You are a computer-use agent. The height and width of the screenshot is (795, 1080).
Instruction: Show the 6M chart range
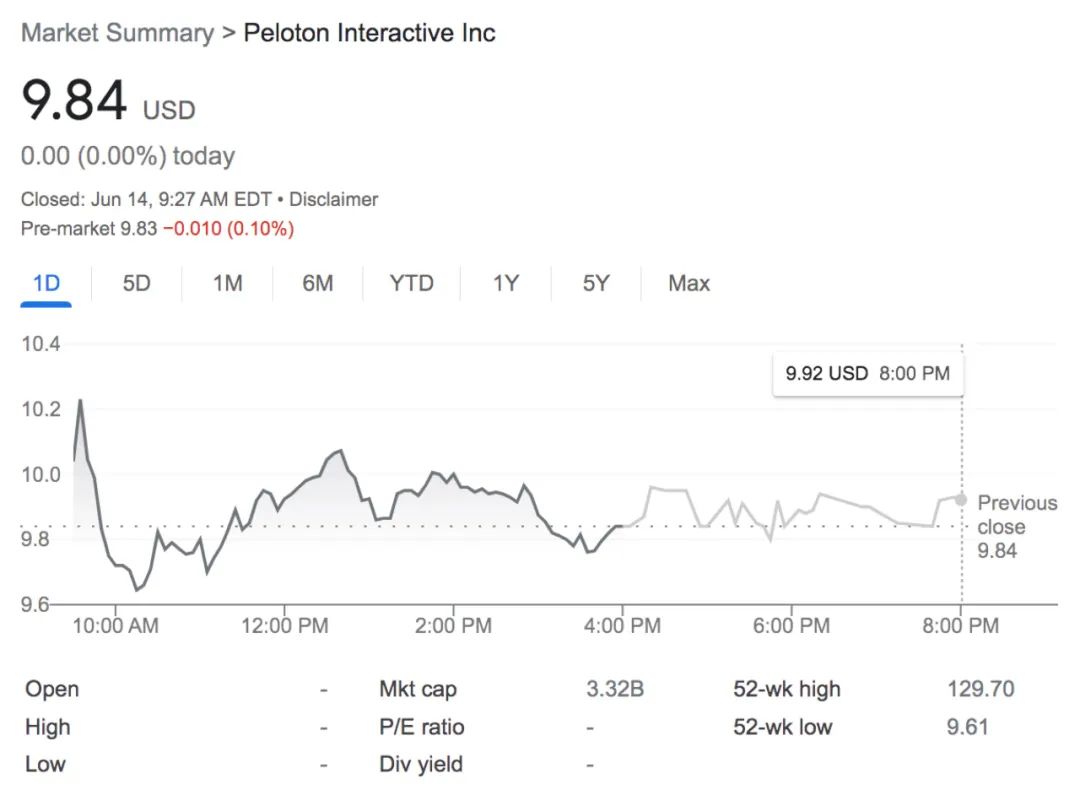(x=318, y=283)
